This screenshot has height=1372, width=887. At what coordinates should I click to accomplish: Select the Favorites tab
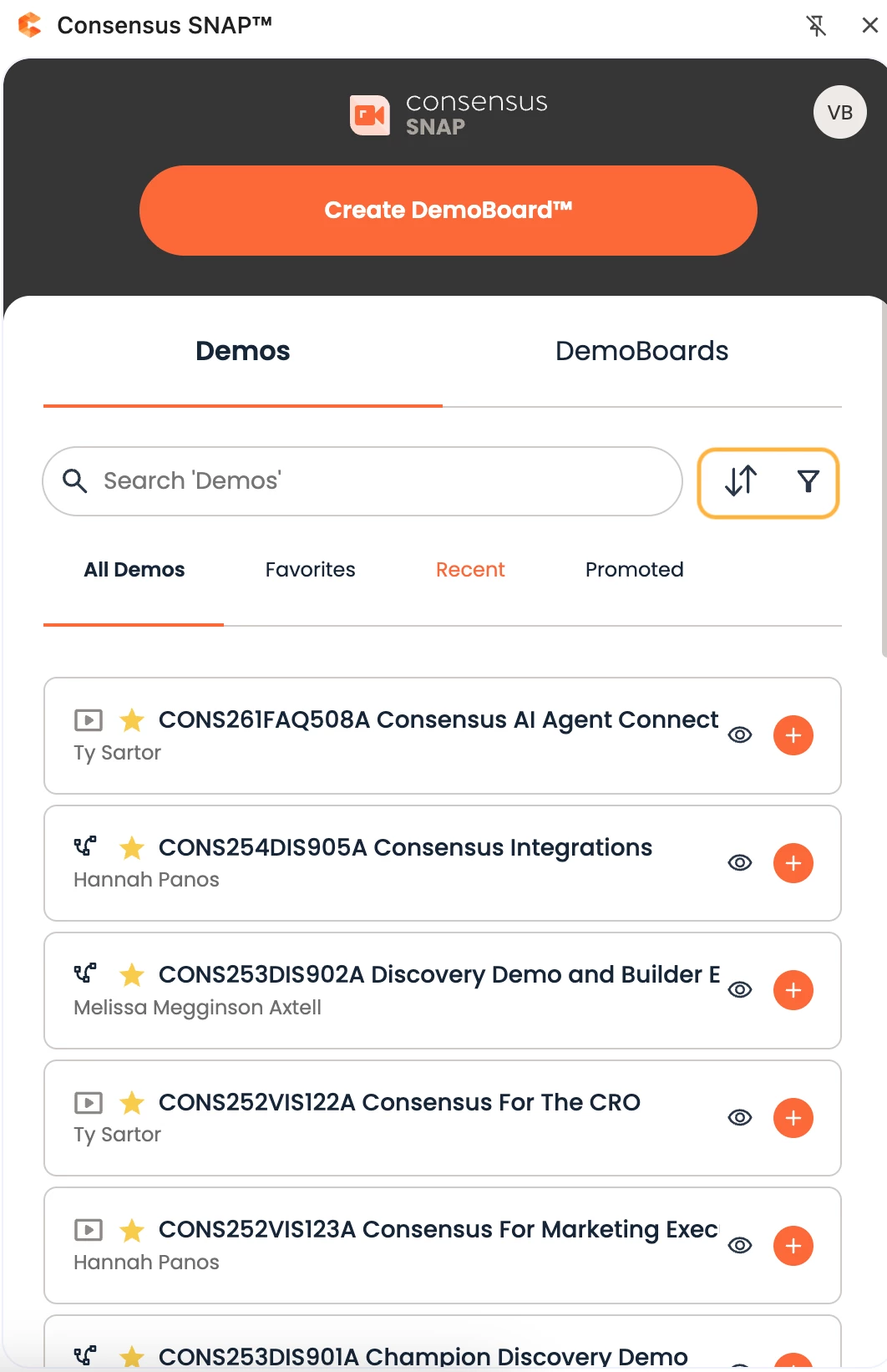click(x=310, y=570)
